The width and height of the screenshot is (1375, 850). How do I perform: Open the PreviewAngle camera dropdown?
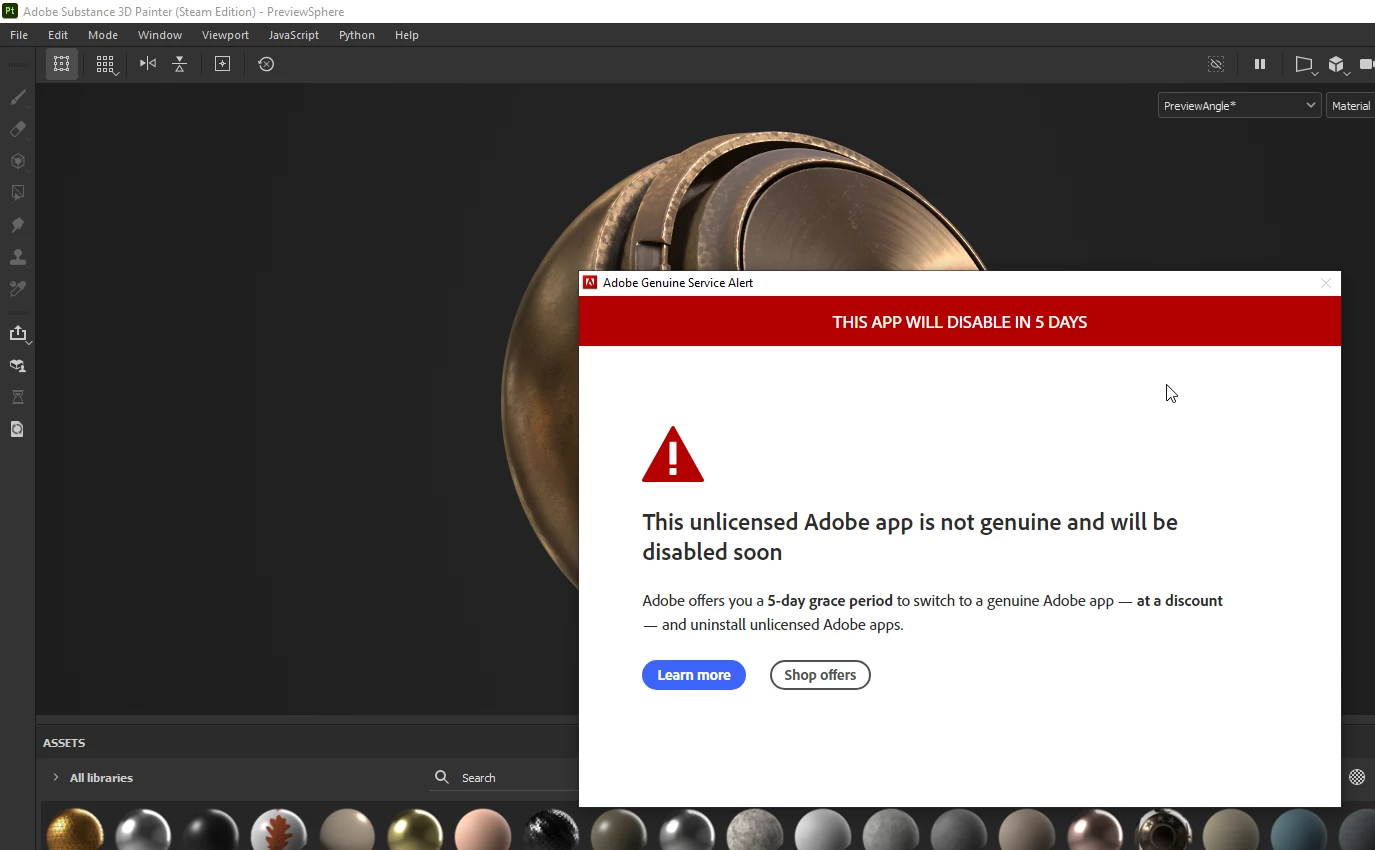click(x=1240, y=105)
